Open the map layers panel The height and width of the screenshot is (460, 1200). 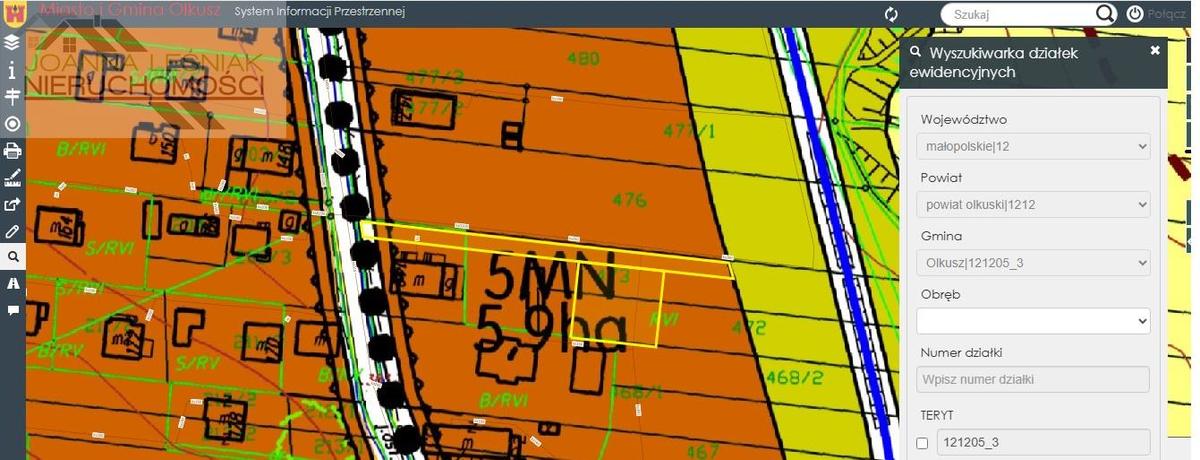coord(12,43)
